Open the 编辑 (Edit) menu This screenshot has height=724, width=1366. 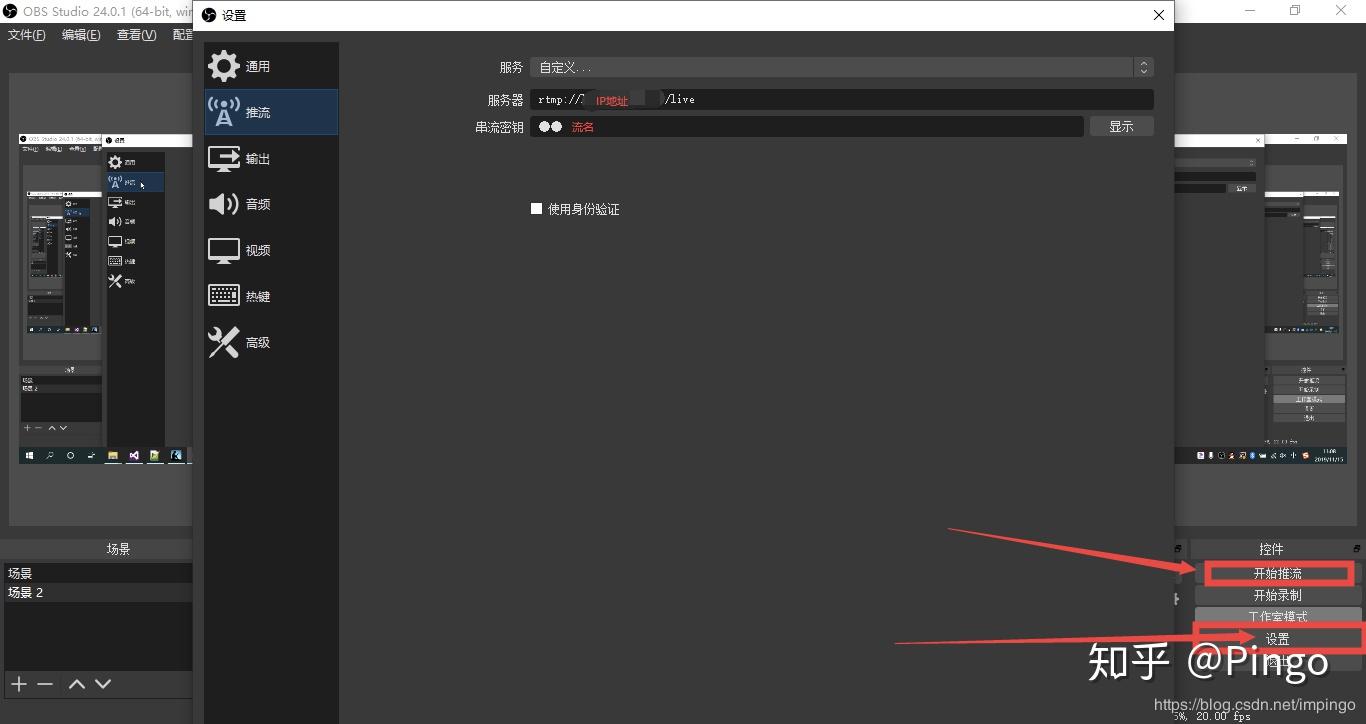pyautogui.click(x=81, y=34)
